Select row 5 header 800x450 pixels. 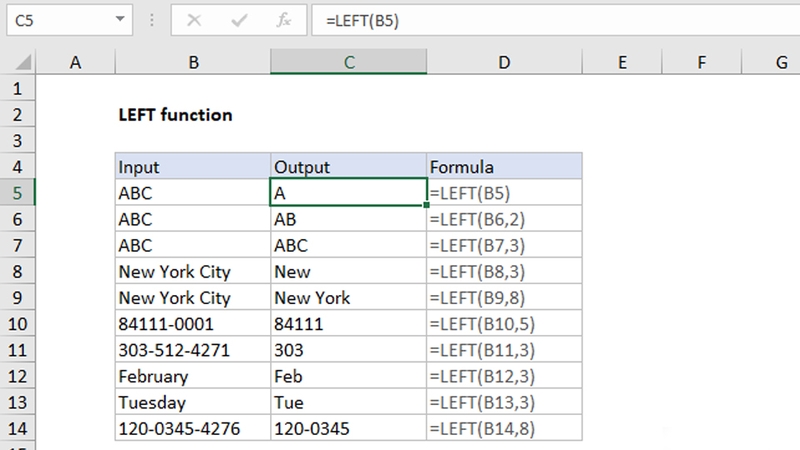(17, 193)
